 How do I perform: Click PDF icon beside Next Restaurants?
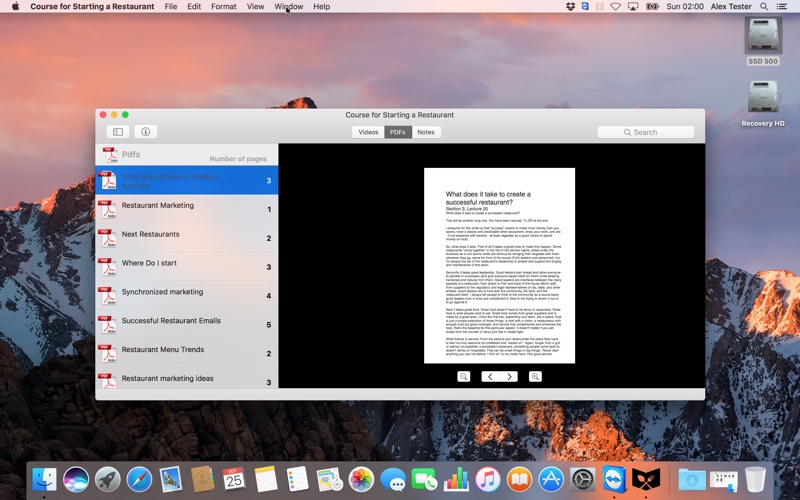click(x=107, y=238)
